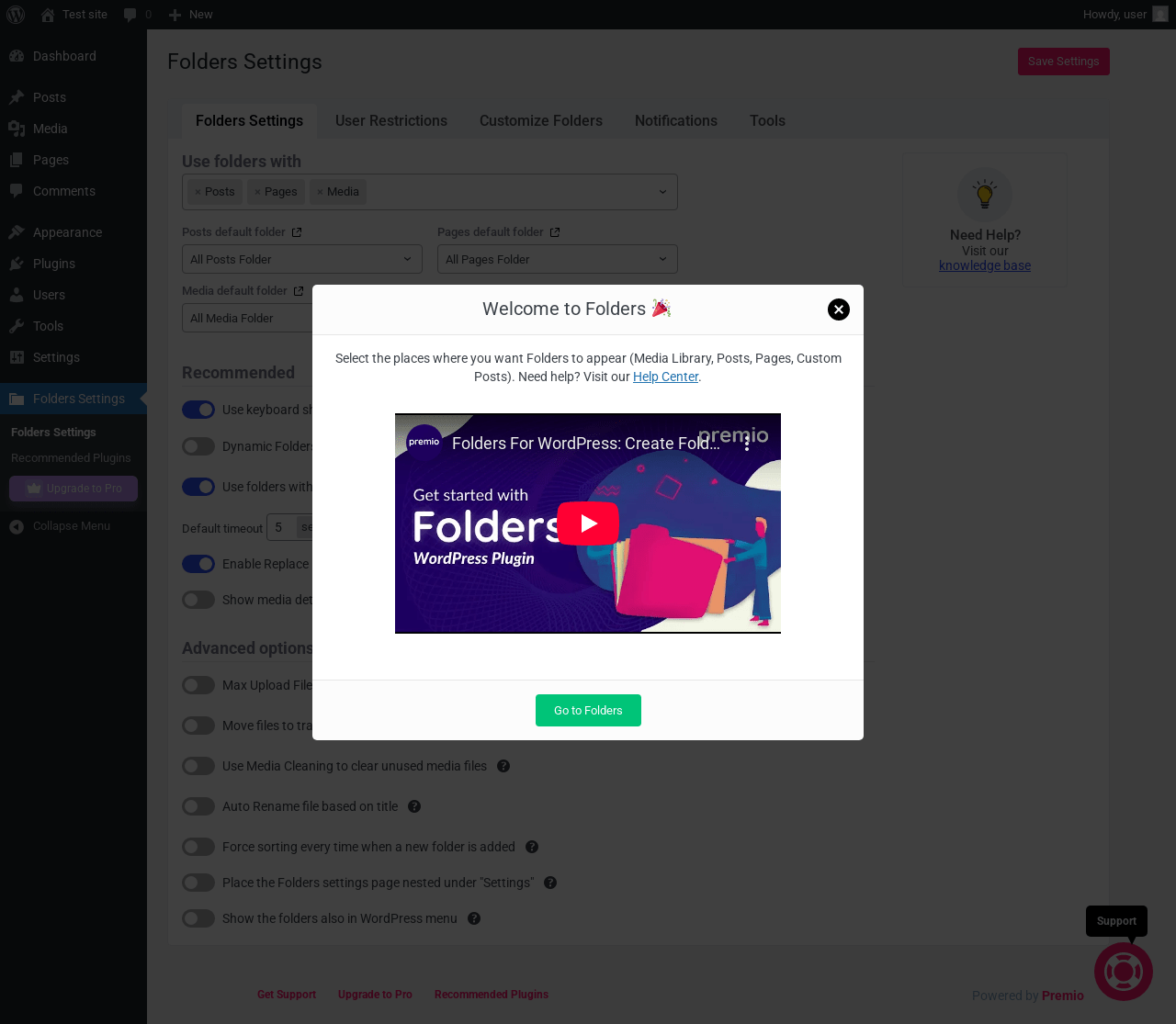The width and height of the screenshot is (1176, 1024).
Task: Toggle Use Media Cleaning switch
Action: [198, 766]
